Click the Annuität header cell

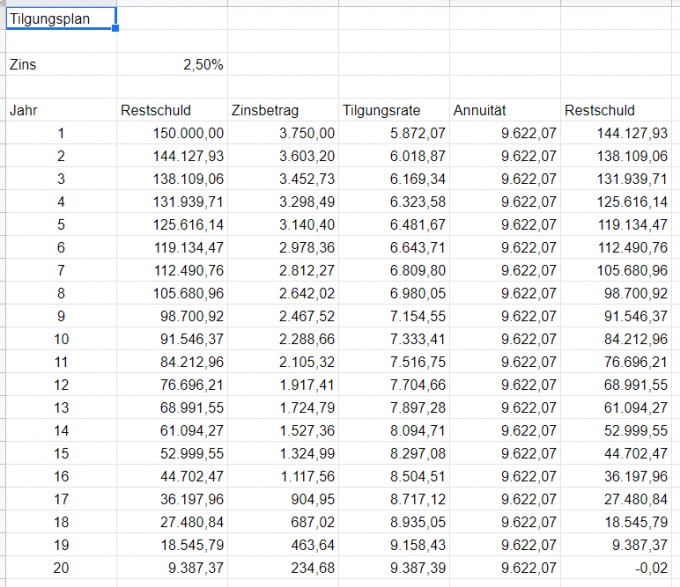tap(505, 110)
